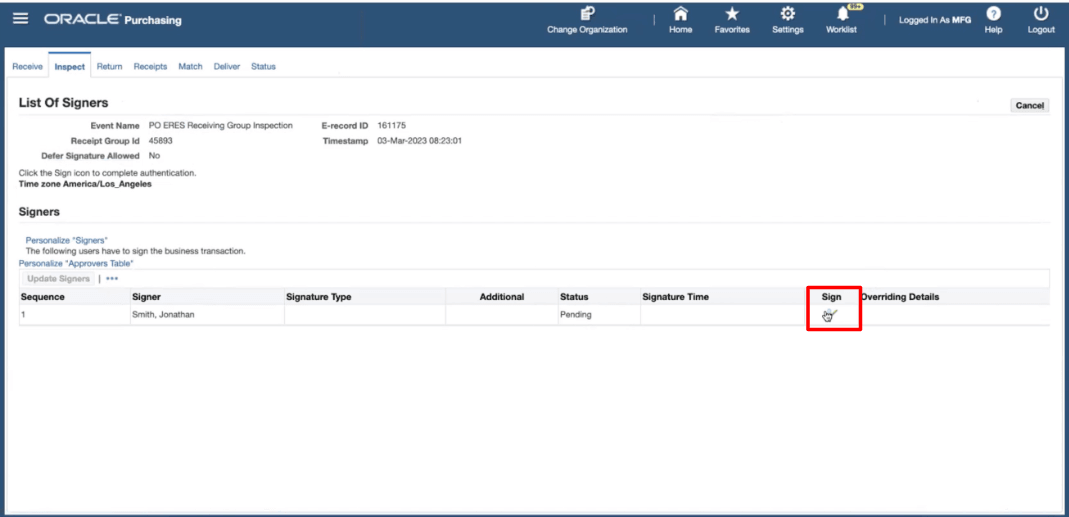Viewport: 1069px width, 517px height.
Task: Switch to the Deliver tab
Action: pyautogui.click(x=227, y=67)
